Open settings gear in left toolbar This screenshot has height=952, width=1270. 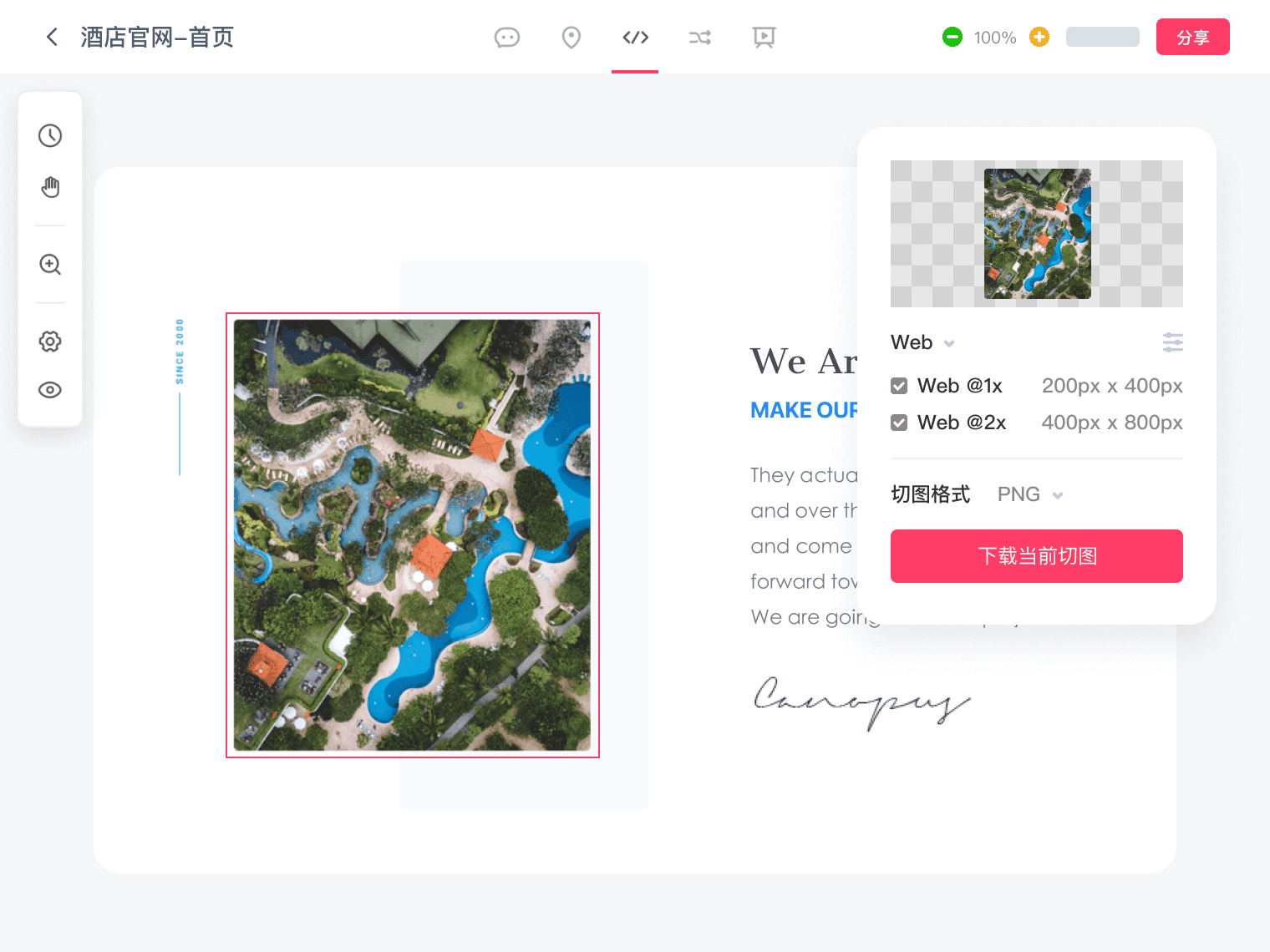point(50,342)
